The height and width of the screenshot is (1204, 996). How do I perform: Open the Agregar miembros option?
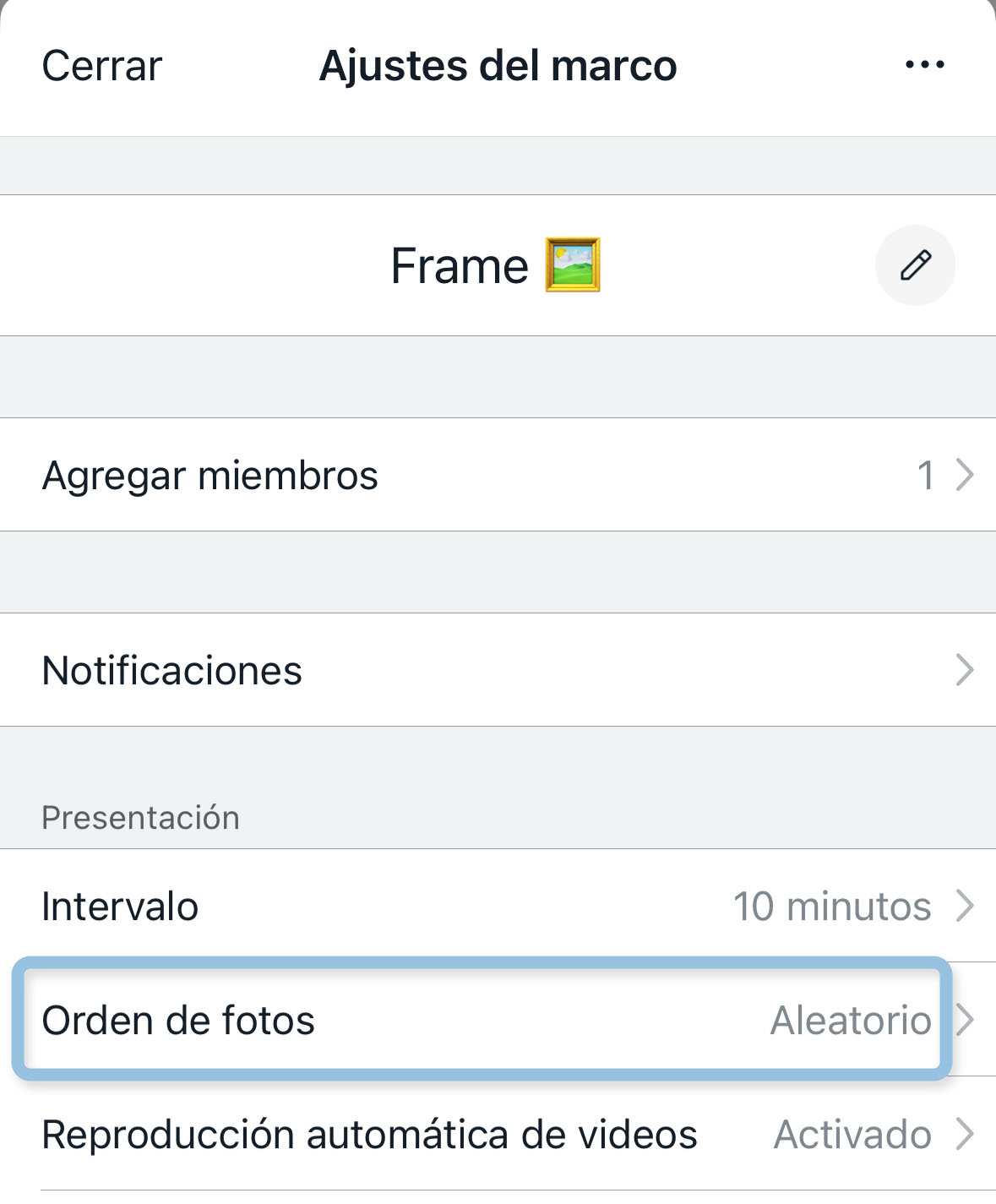pyautogui.click(x=210, y=475)
